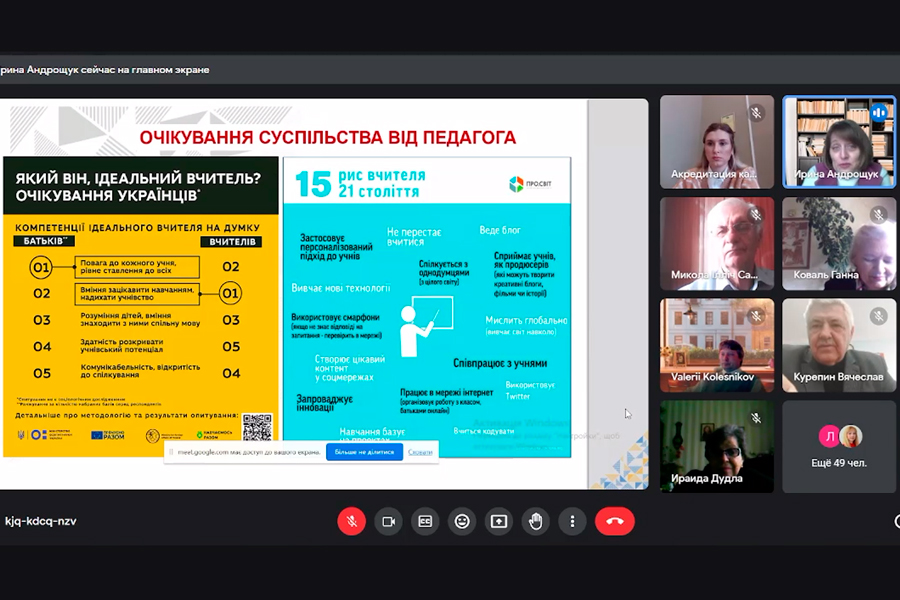Click the speaking indicator on Ирина Андрощук's tile
This screenshot has width=900, height=600.
(879, 113)
